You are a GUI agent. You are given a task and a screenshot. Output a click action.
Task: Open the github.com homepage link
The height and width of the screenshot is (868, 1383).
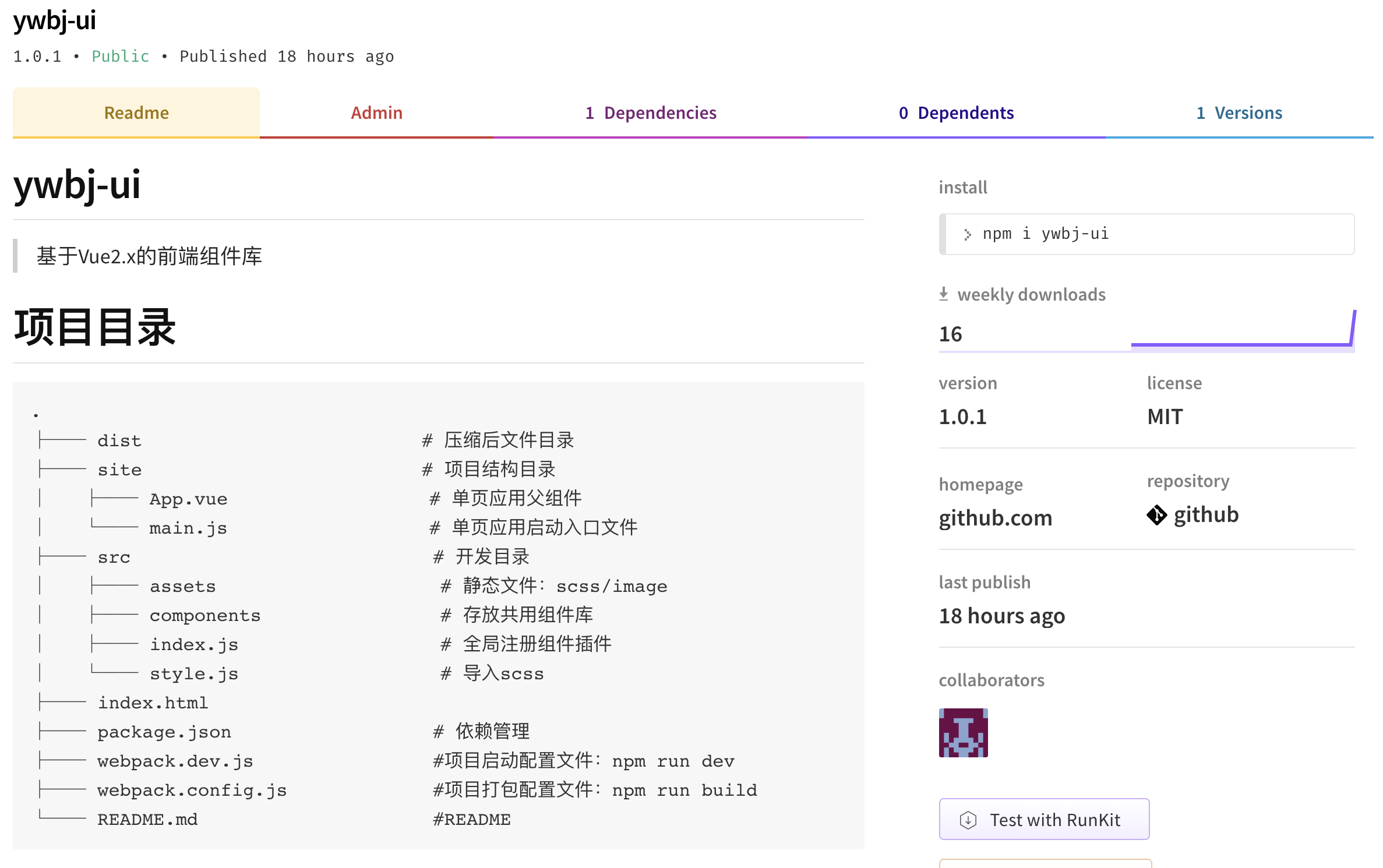click(996, 517)
